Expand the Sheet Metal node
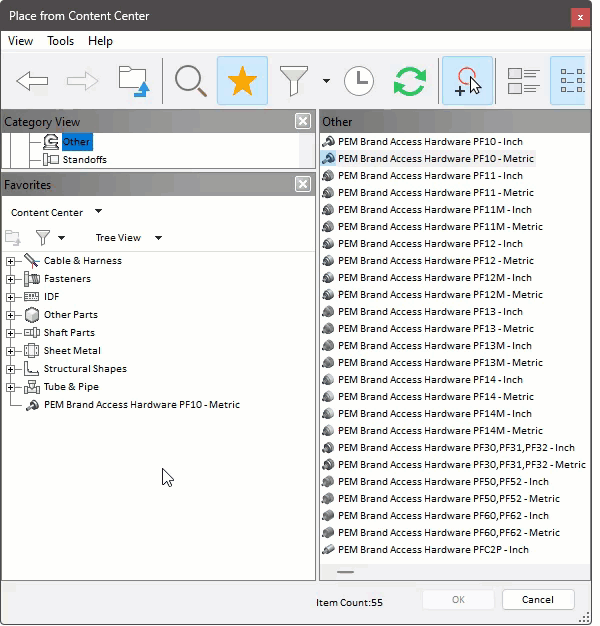The width and height of the screenshot is (600, 626). tap(10, 351)
